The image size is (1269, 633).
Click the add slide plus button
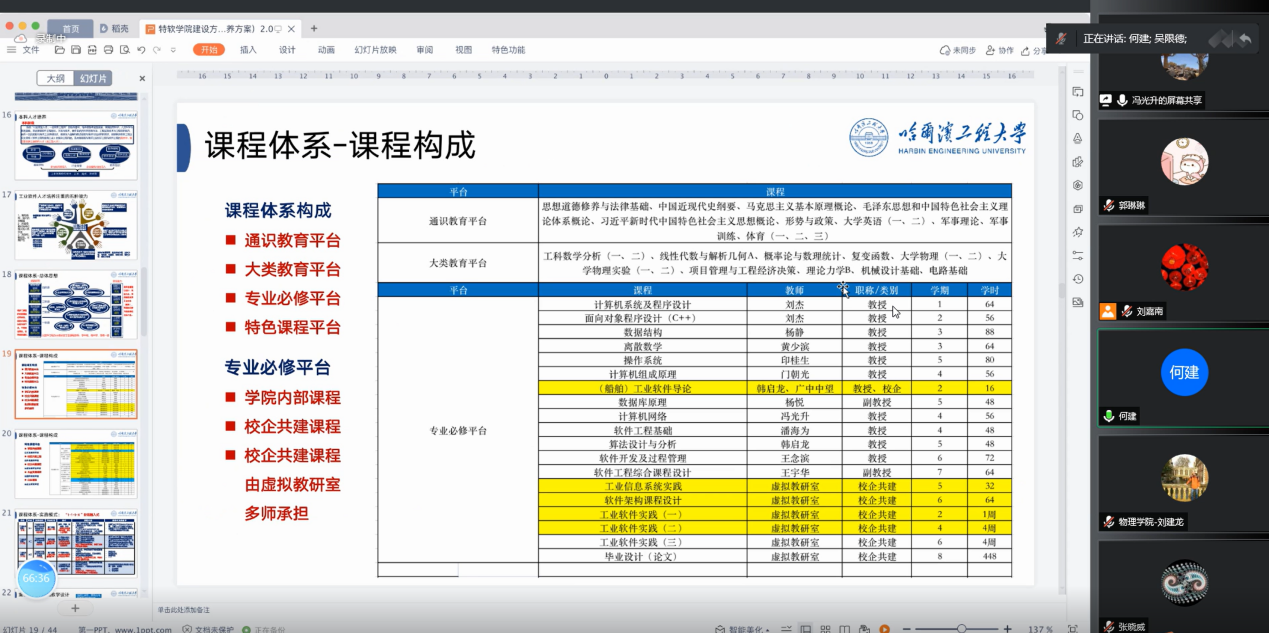click(74, 608)
